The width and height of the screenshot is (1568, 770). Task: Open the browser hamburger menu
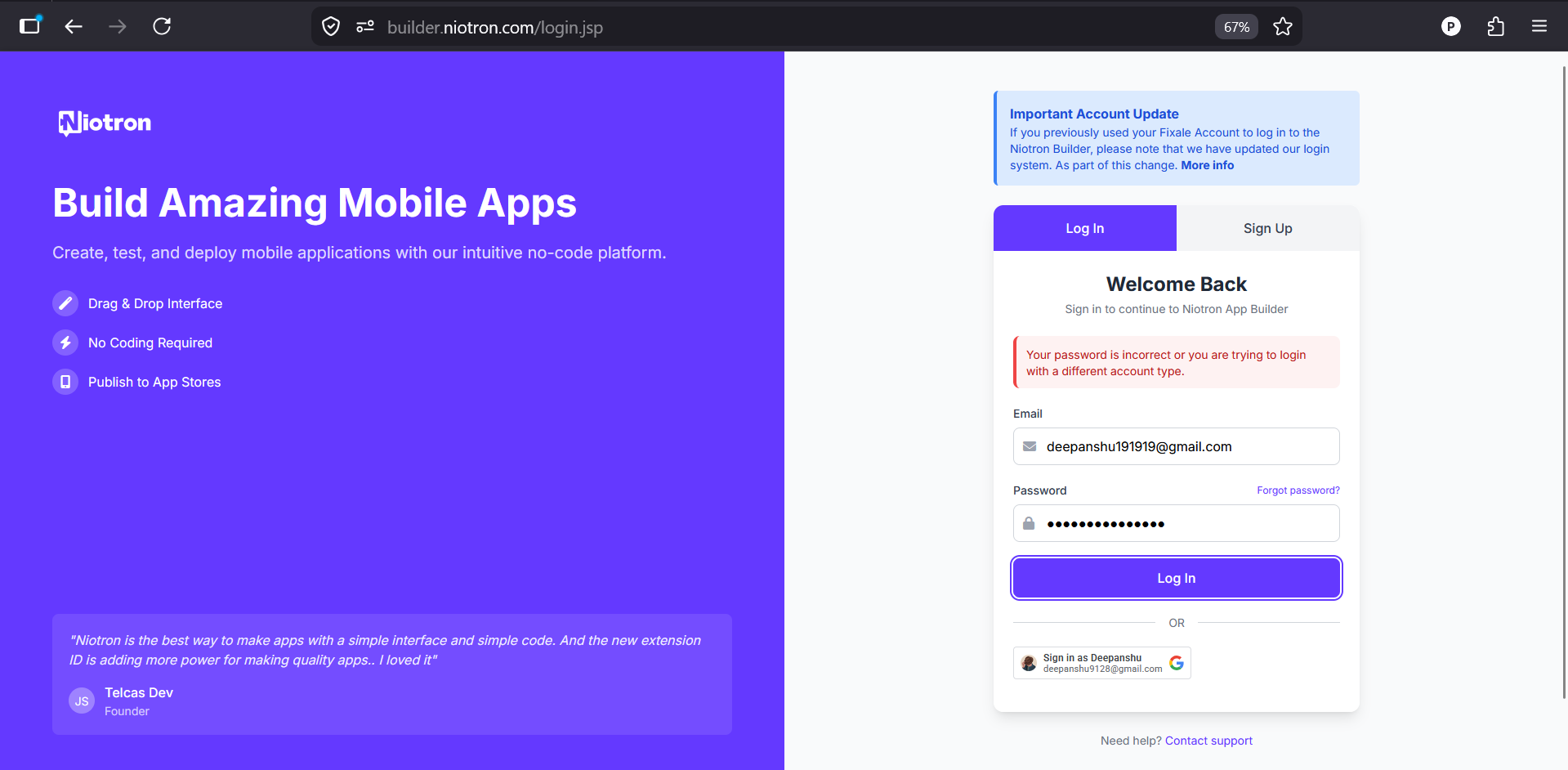1539,27
